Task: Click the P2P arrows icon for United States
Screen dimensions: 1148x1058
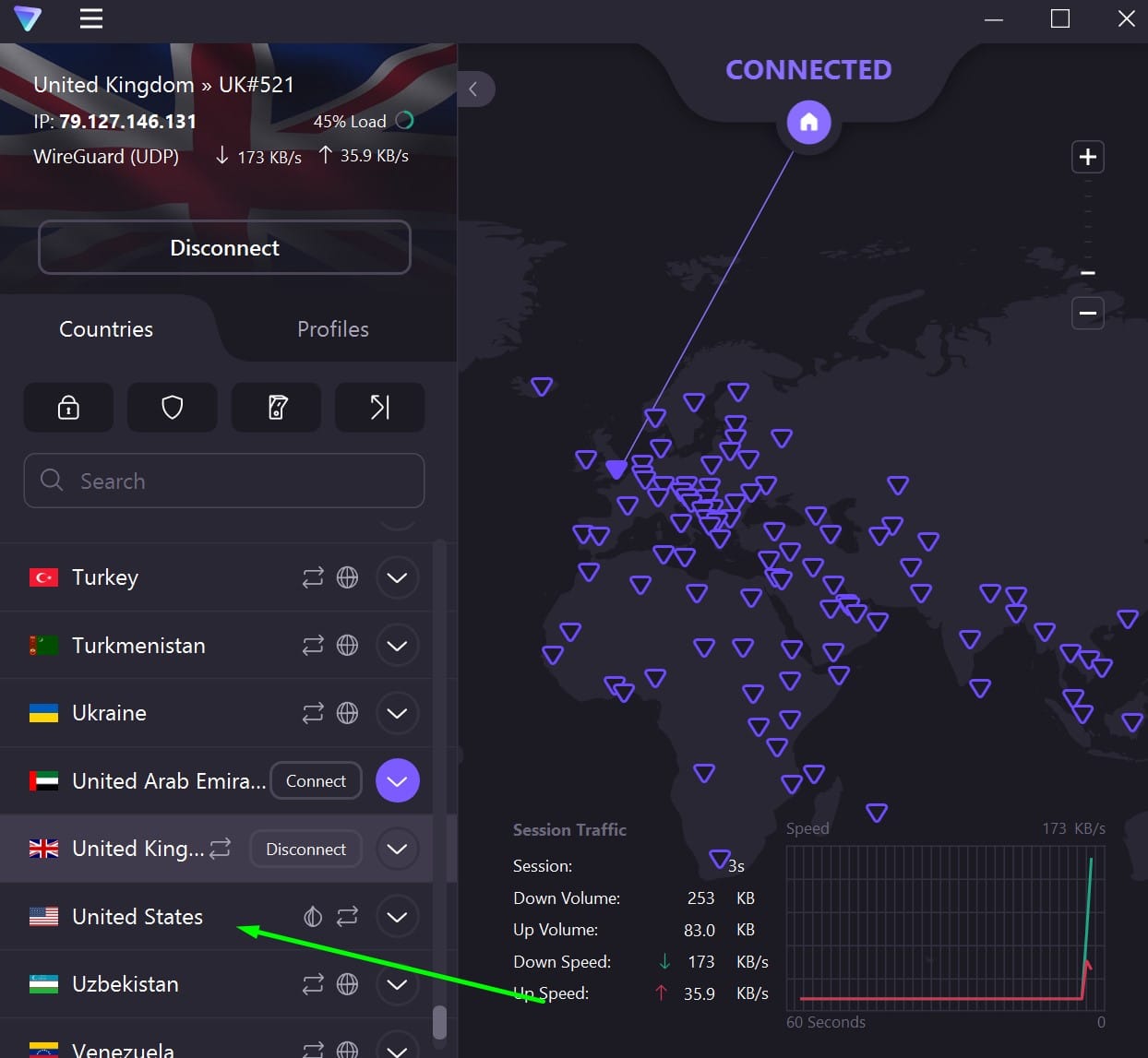Action: coord(347,917)
